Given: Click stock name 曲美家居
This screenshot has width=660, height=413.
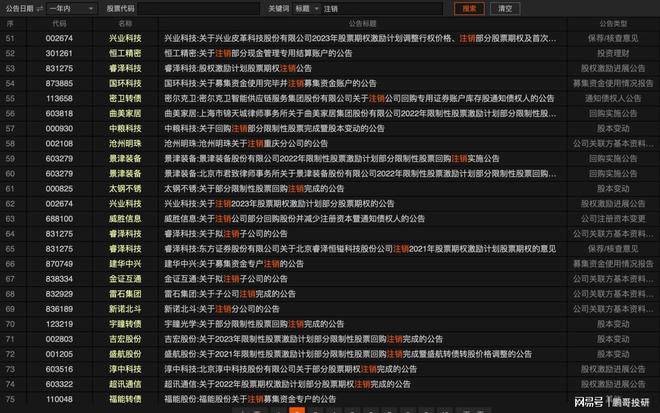Looking at the screenshot, I should 125,114.
